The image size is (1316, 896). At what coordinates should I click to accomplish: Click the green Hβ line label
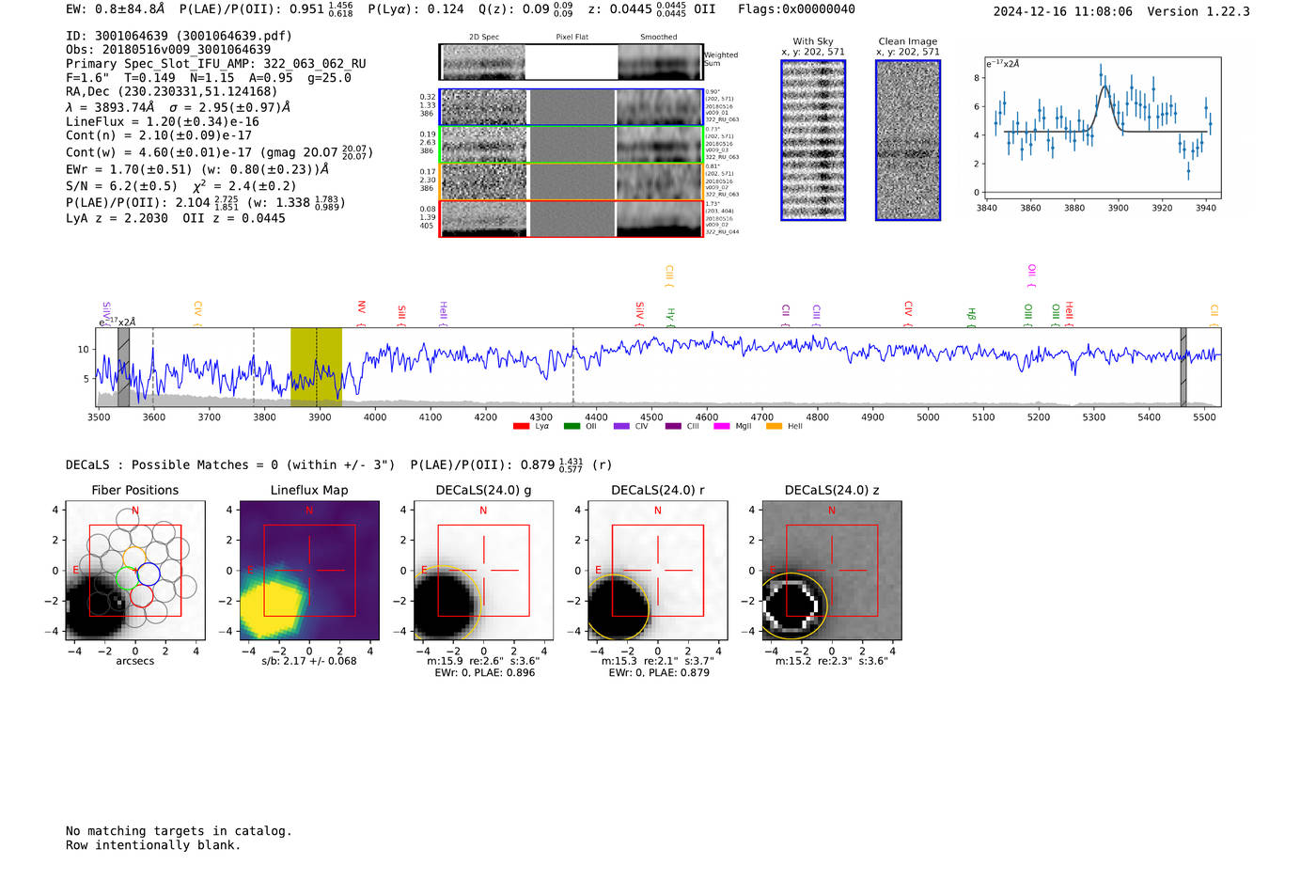971,317
